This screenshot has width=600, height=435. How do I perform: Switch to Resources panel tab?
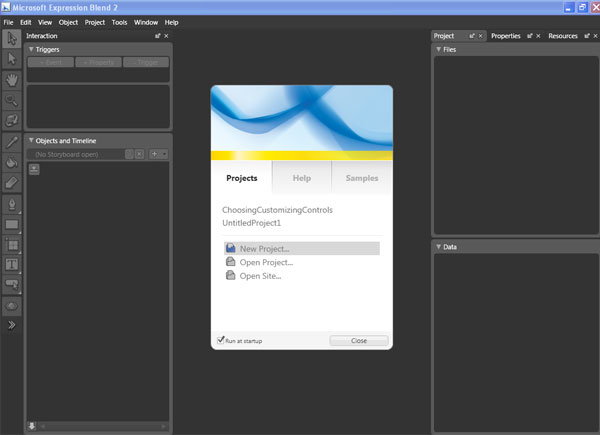tap(562, 36)
